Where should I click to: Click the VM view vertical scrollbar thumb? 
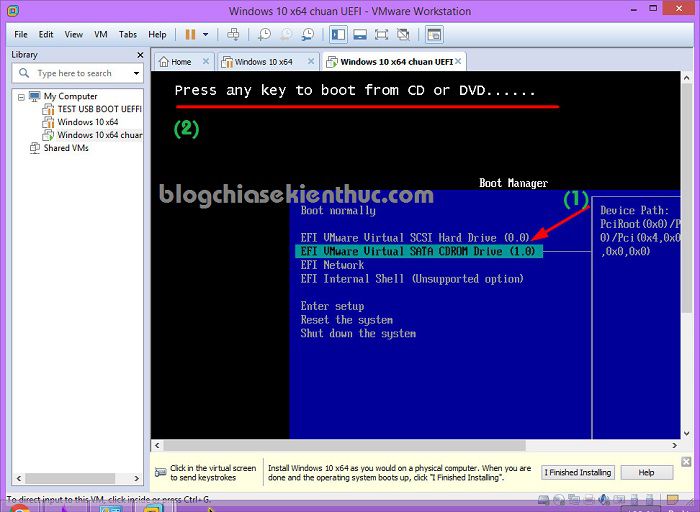point(686,198)
